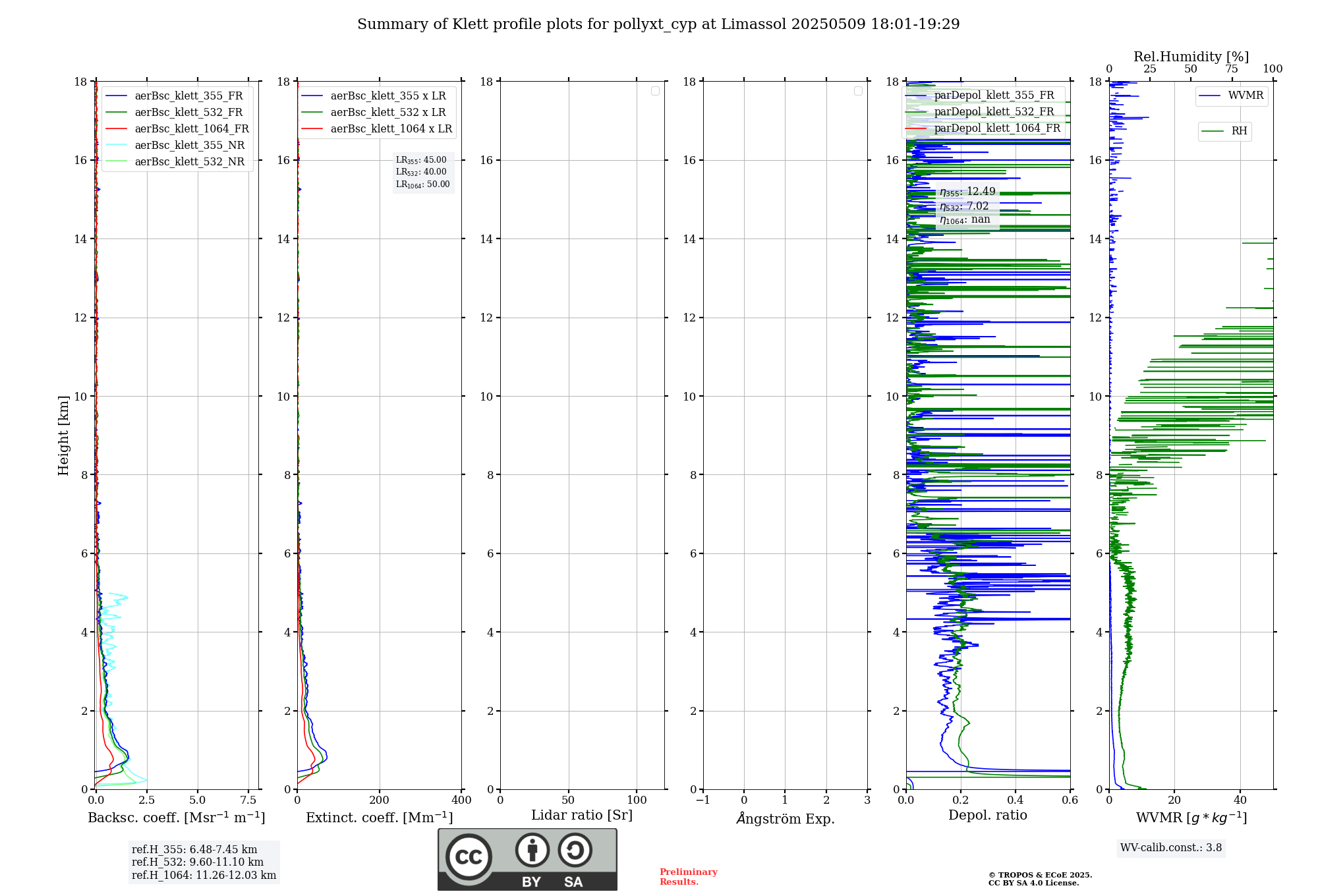Click legend entry parDepol_klett_532_FR
1318x896 pixels.
pos(980,112)
